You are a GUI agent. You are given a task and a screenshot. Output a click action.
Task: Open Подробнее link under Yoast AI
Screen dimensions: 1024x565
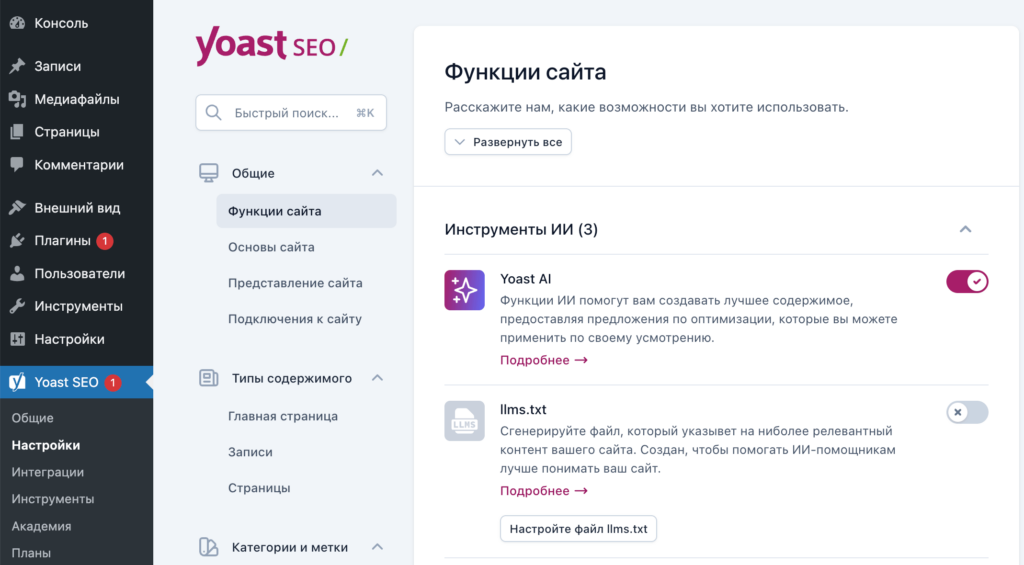544,360
